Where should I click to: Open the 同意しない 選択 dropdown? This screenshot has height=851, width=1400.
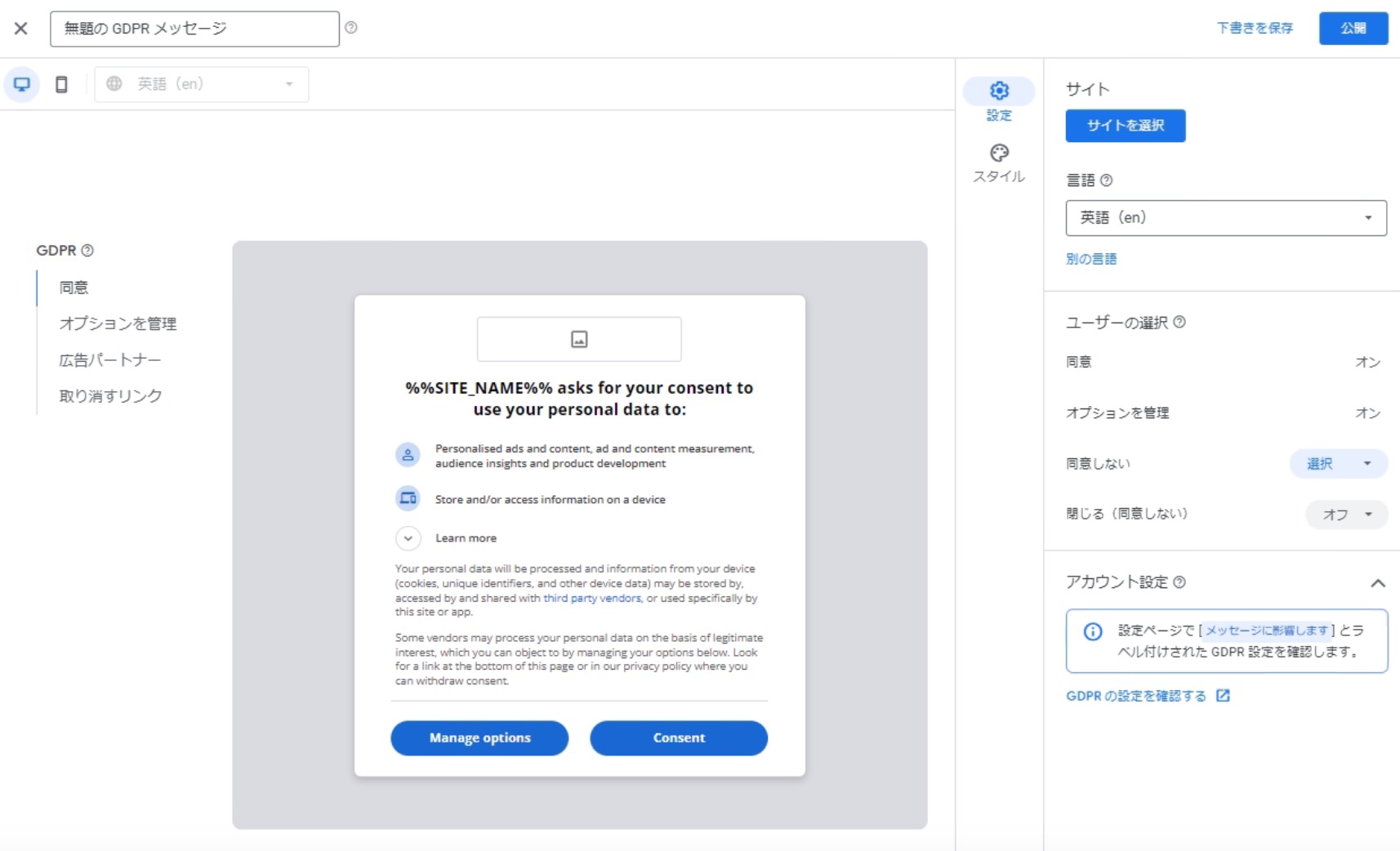[x=1338, y=464]
